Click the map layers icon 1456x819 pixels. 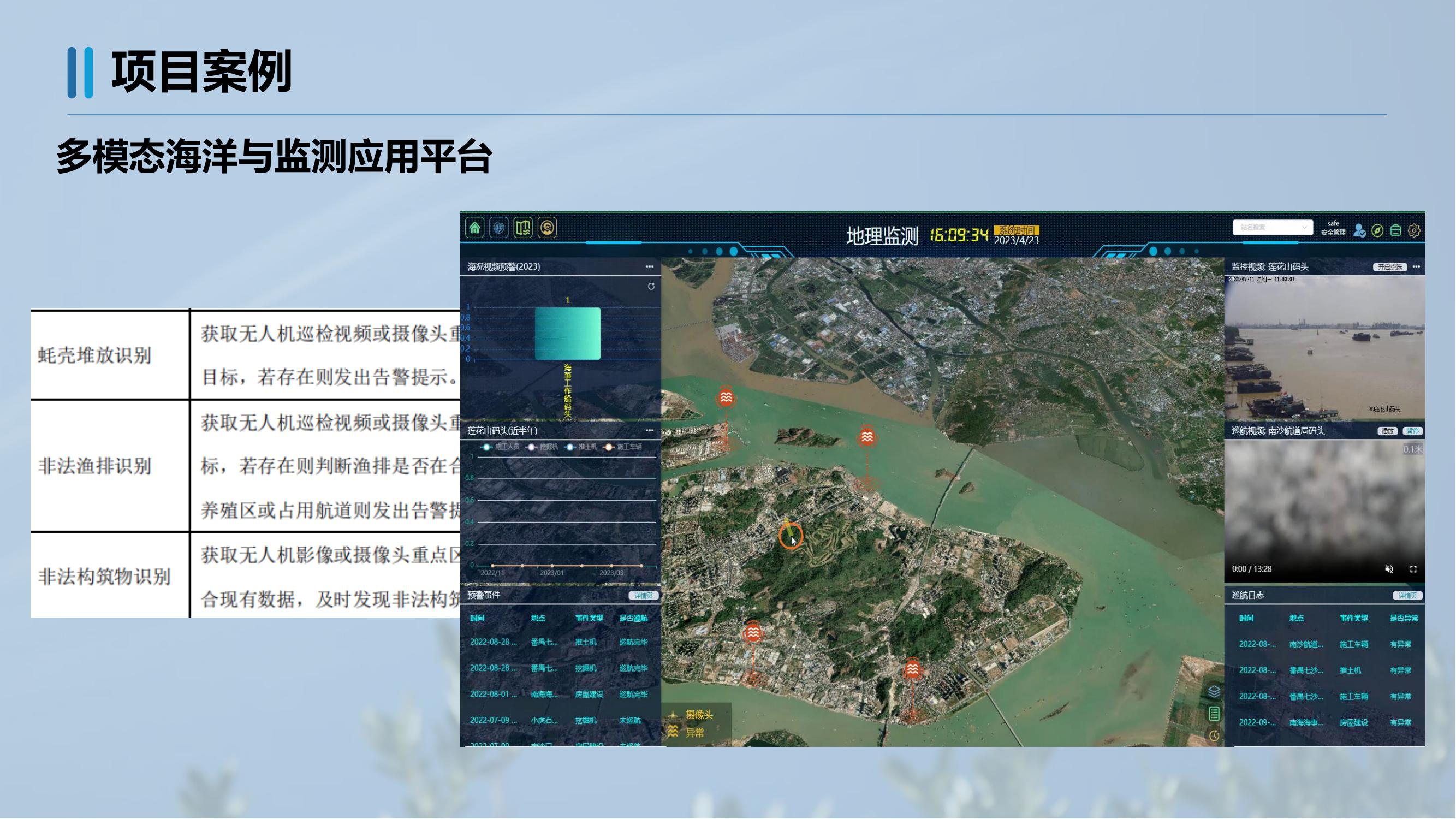1214,692
